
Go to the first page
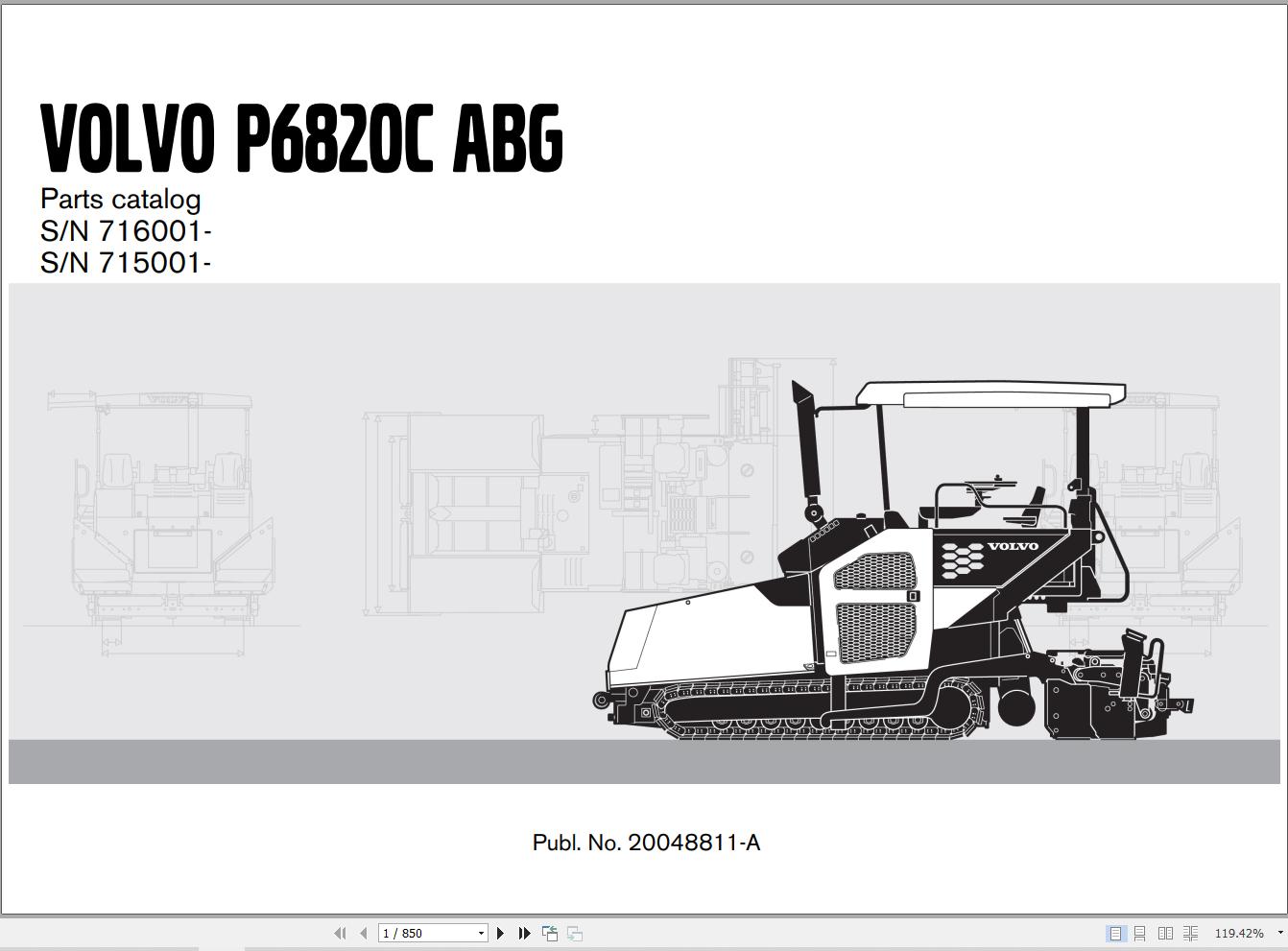(340, 933)
